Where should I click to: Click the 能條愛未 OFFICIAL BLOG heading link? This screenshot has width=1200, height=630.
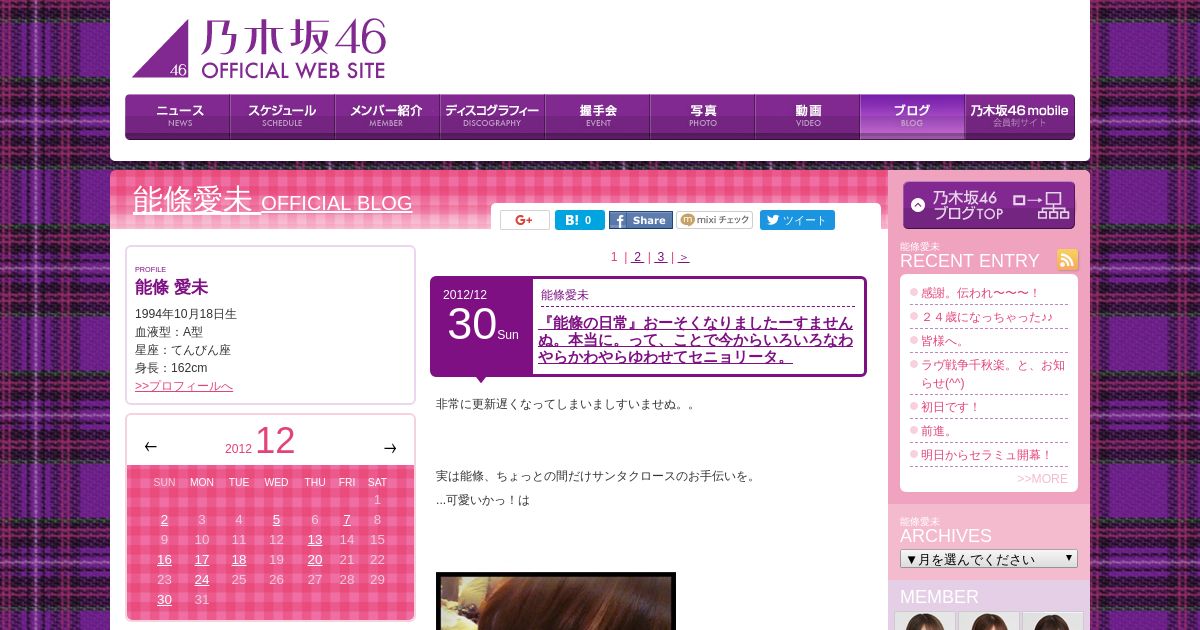272,201
